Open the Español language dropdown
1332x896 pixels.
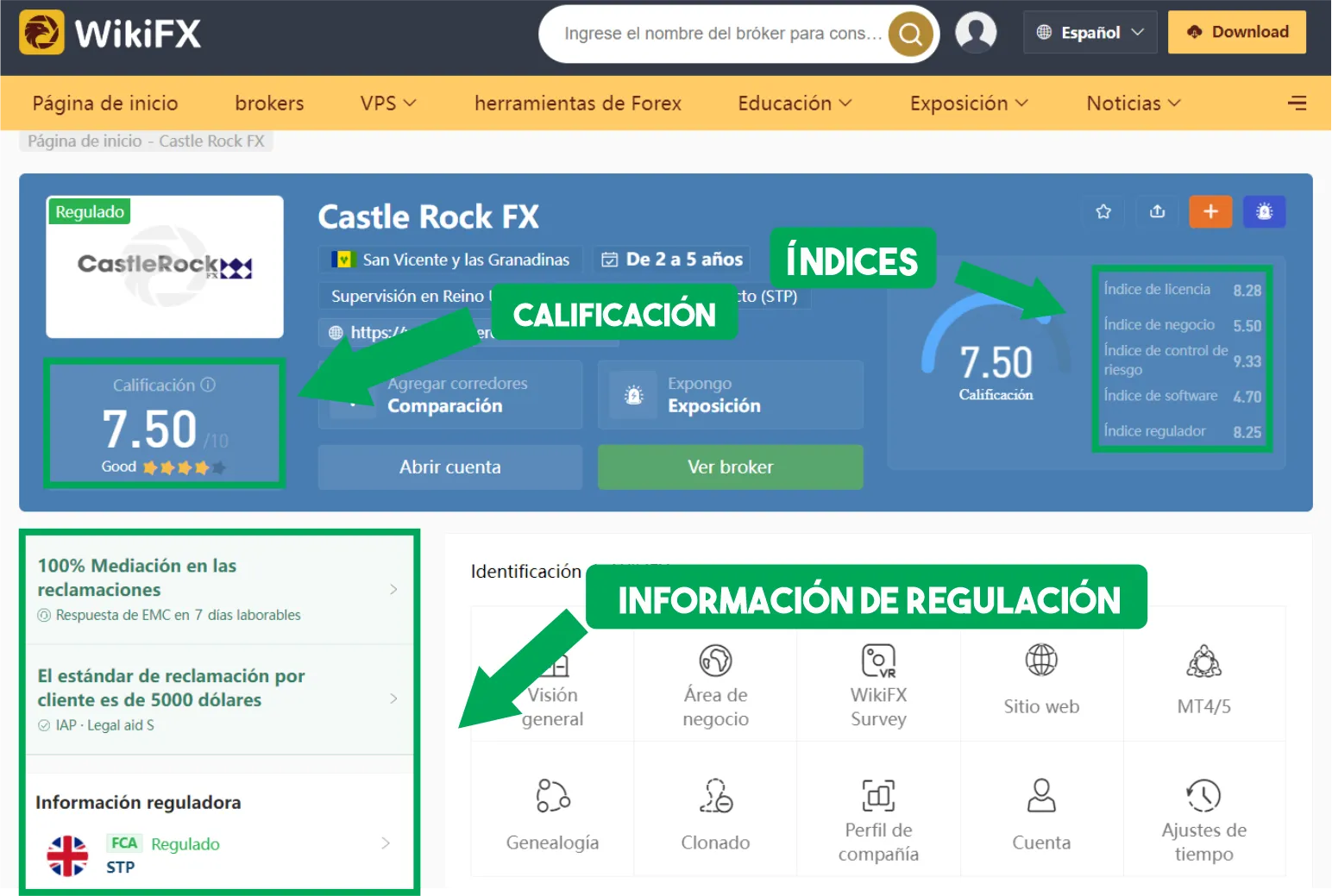(1090, 33)
